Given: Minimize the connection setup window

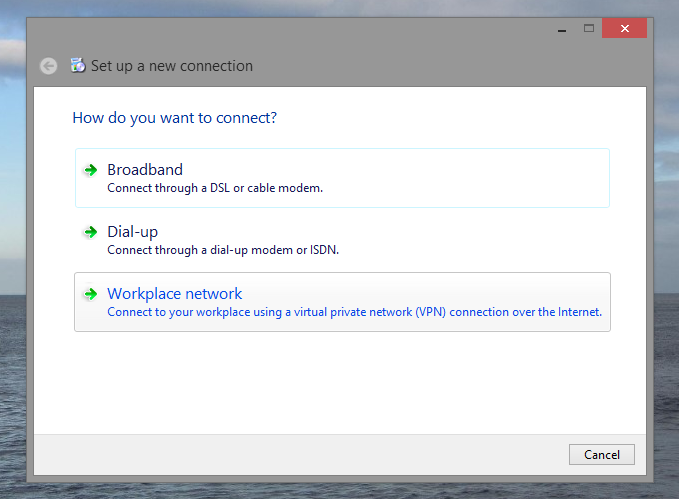Looking at the screenshot, I should click(564, 29).
